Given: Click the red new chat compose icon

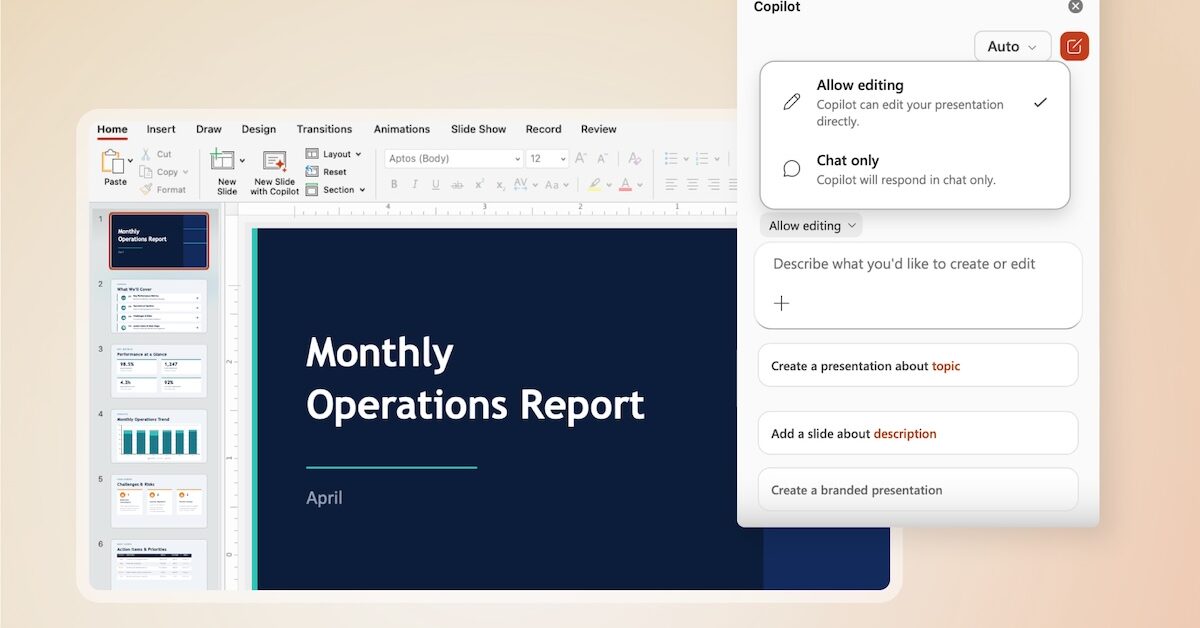Looking at the screenshot, I should click(1074, 46).
